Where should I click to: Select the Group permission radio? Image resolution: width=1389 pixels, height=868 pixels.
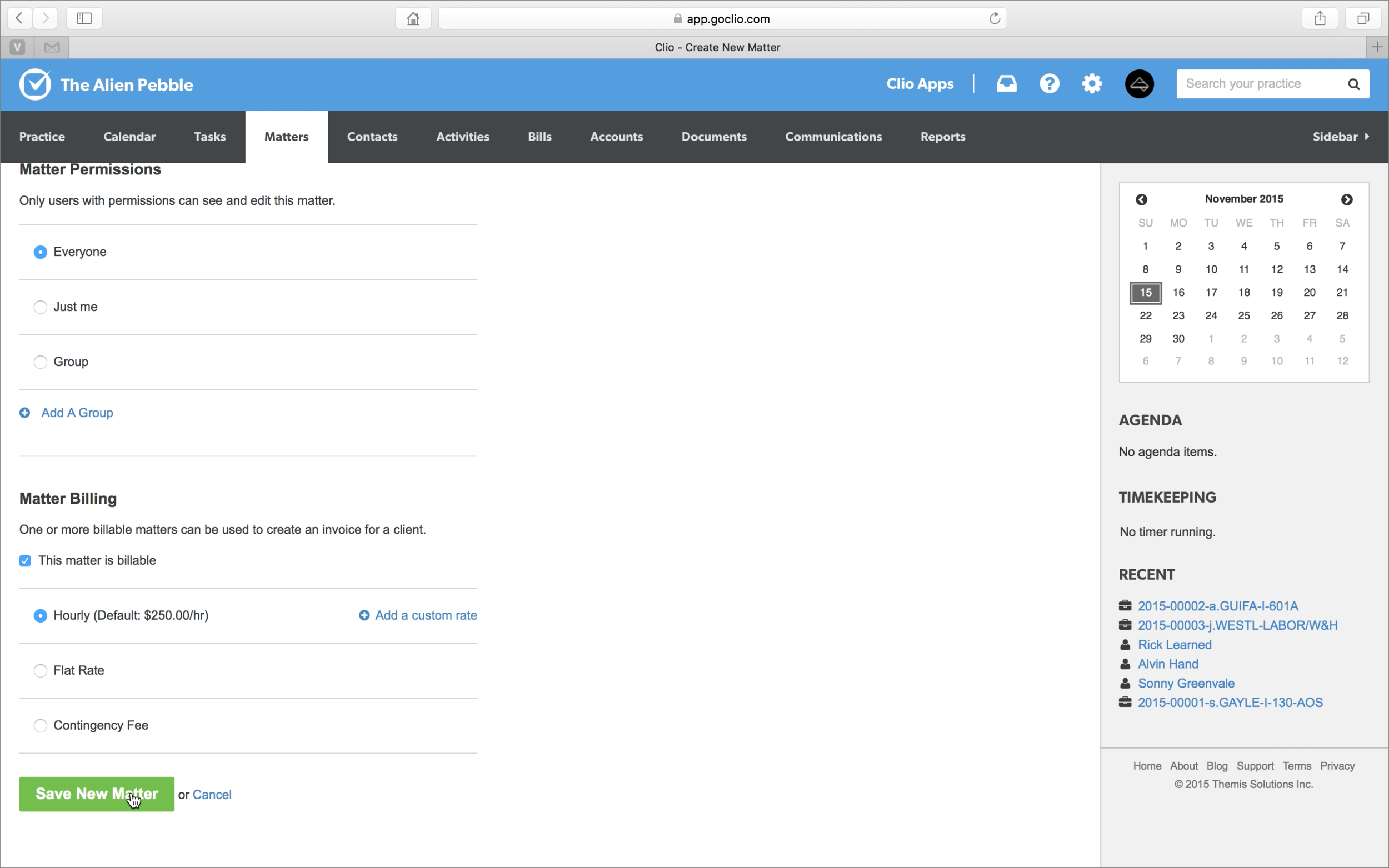[x=40, y=362]
